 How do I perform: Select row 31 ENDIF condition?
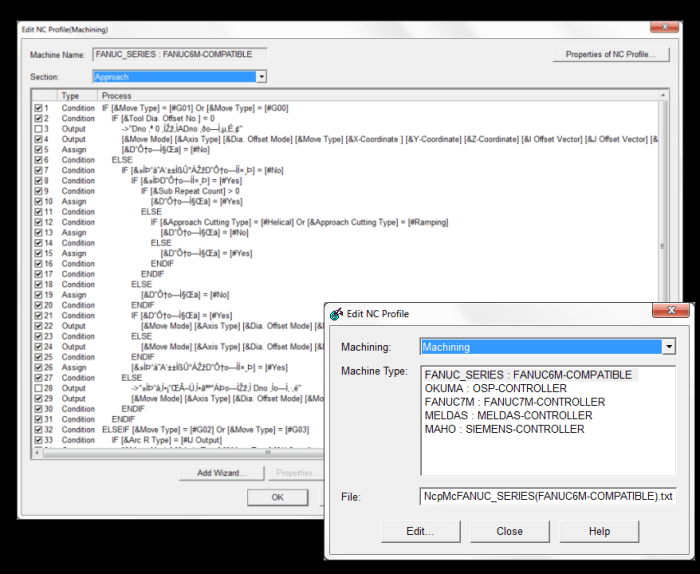pos(123,419)
